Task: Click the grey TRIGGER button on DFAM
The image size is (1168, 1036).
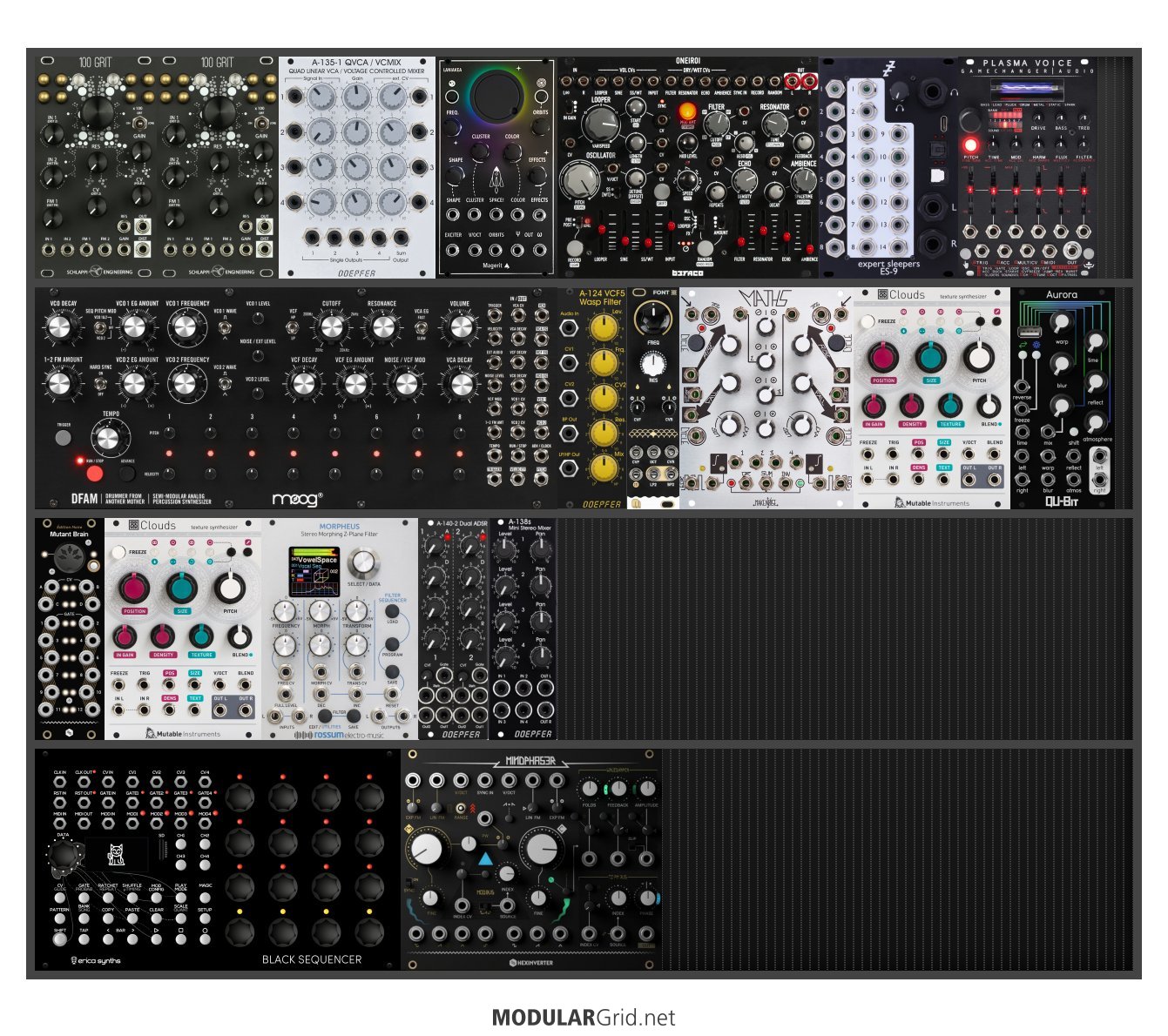Action: [64, 437]
